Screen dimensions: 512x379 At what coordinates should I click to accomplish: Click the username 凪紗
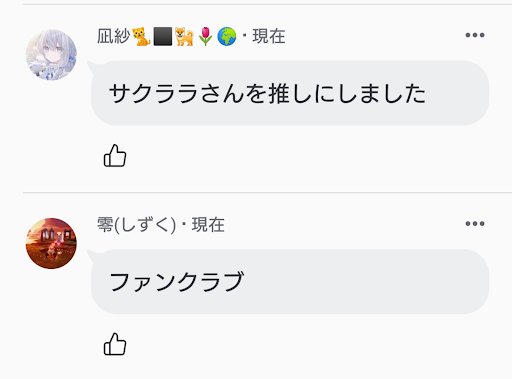click(113, 36)
